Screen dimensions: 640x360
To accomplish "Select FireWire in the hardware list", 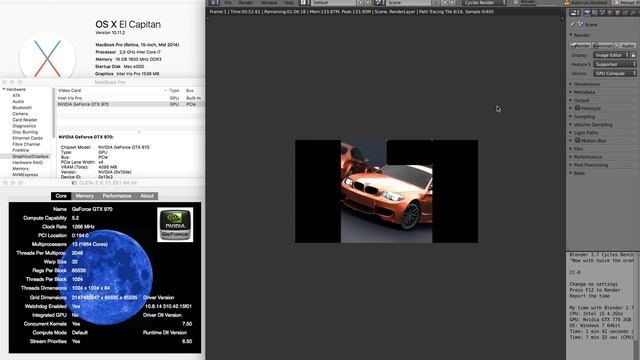I will 20,150.
